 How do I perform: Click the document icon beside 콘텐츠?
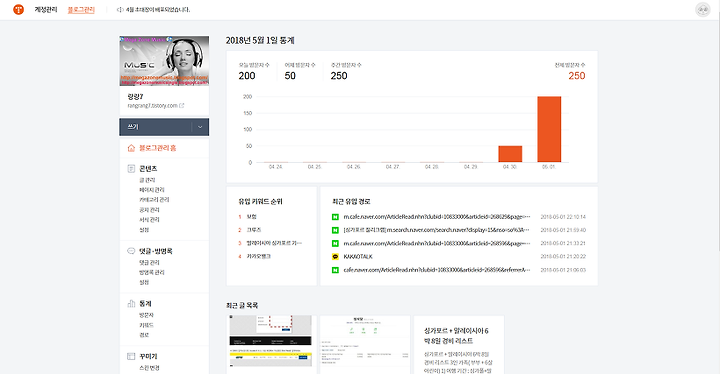coord(131,169)
